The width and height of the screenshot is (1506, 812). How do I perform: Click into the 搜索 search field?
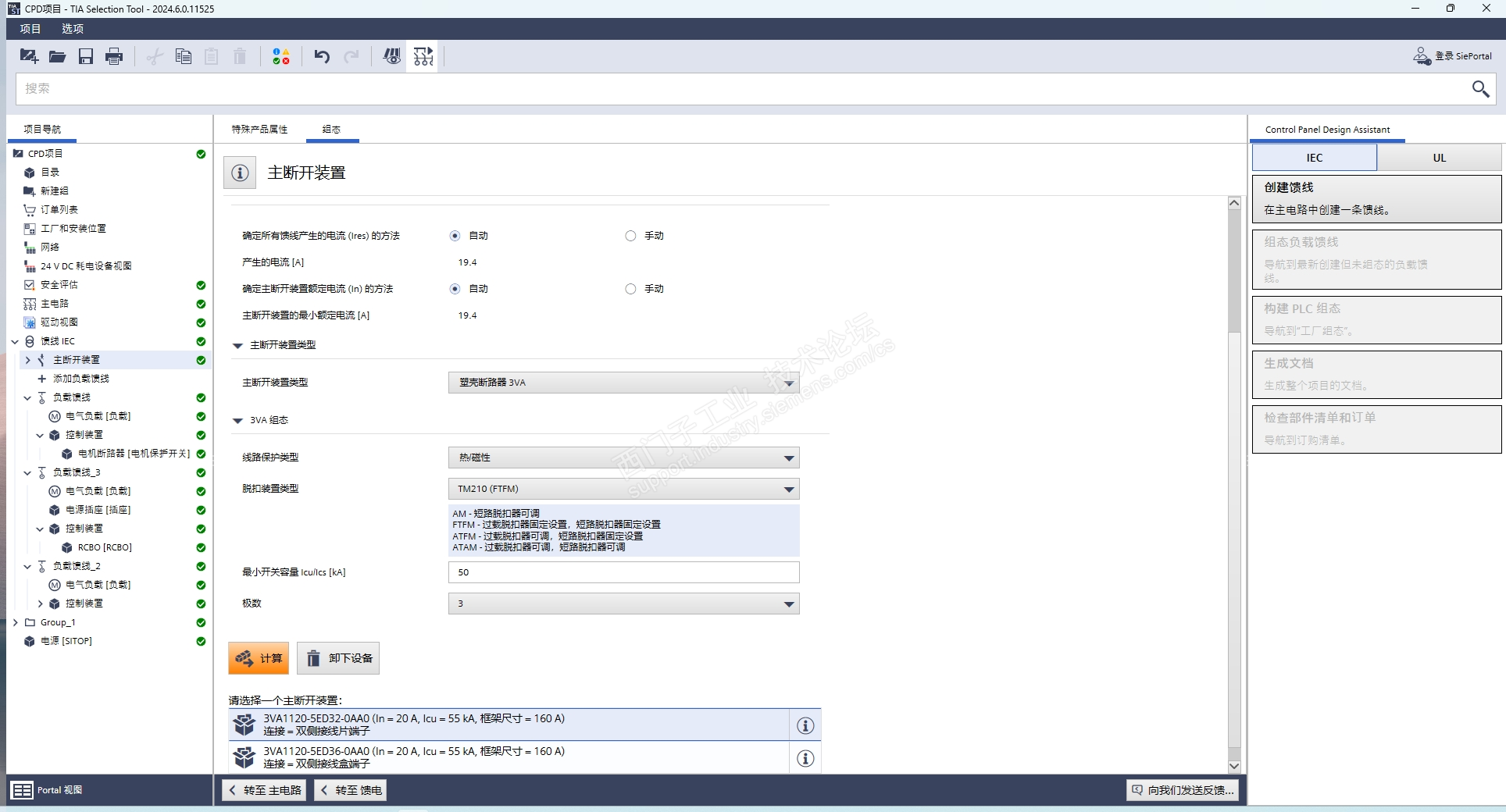(x=742, y=89)
